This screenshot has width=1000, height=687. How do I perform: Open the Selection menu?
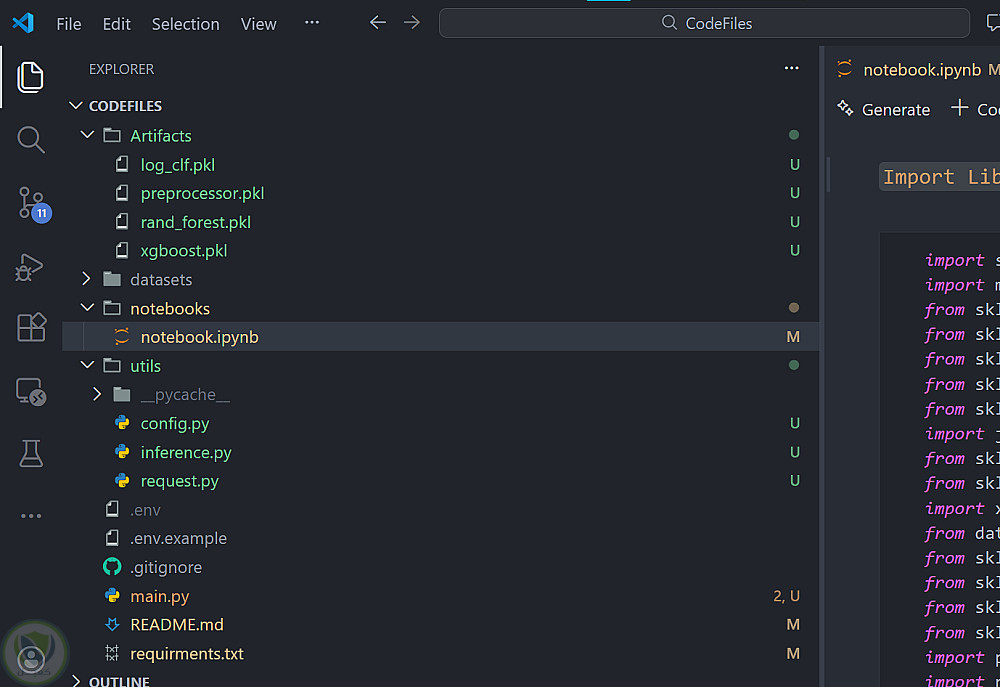point(185,24)
